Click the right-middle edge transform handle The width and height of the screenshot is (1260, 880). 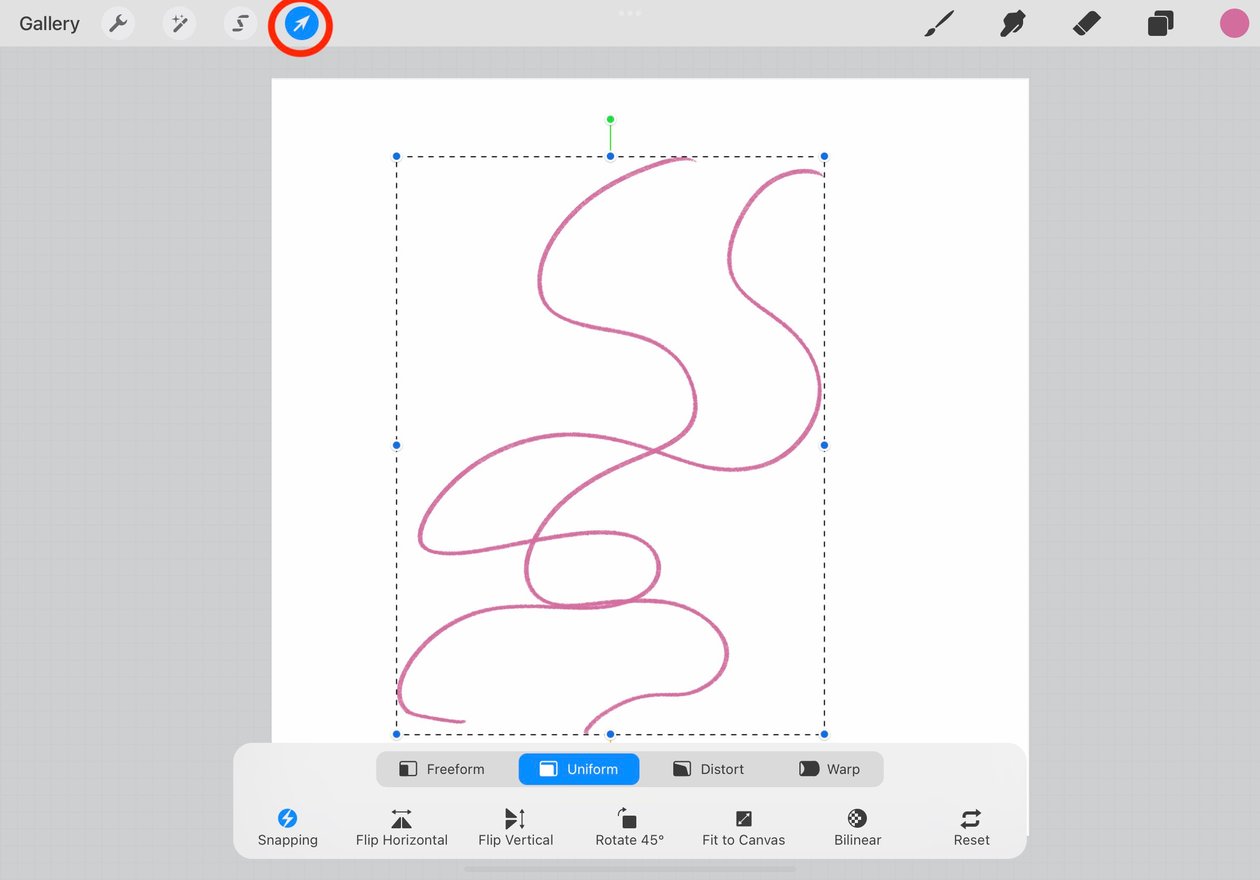(824, 445)
